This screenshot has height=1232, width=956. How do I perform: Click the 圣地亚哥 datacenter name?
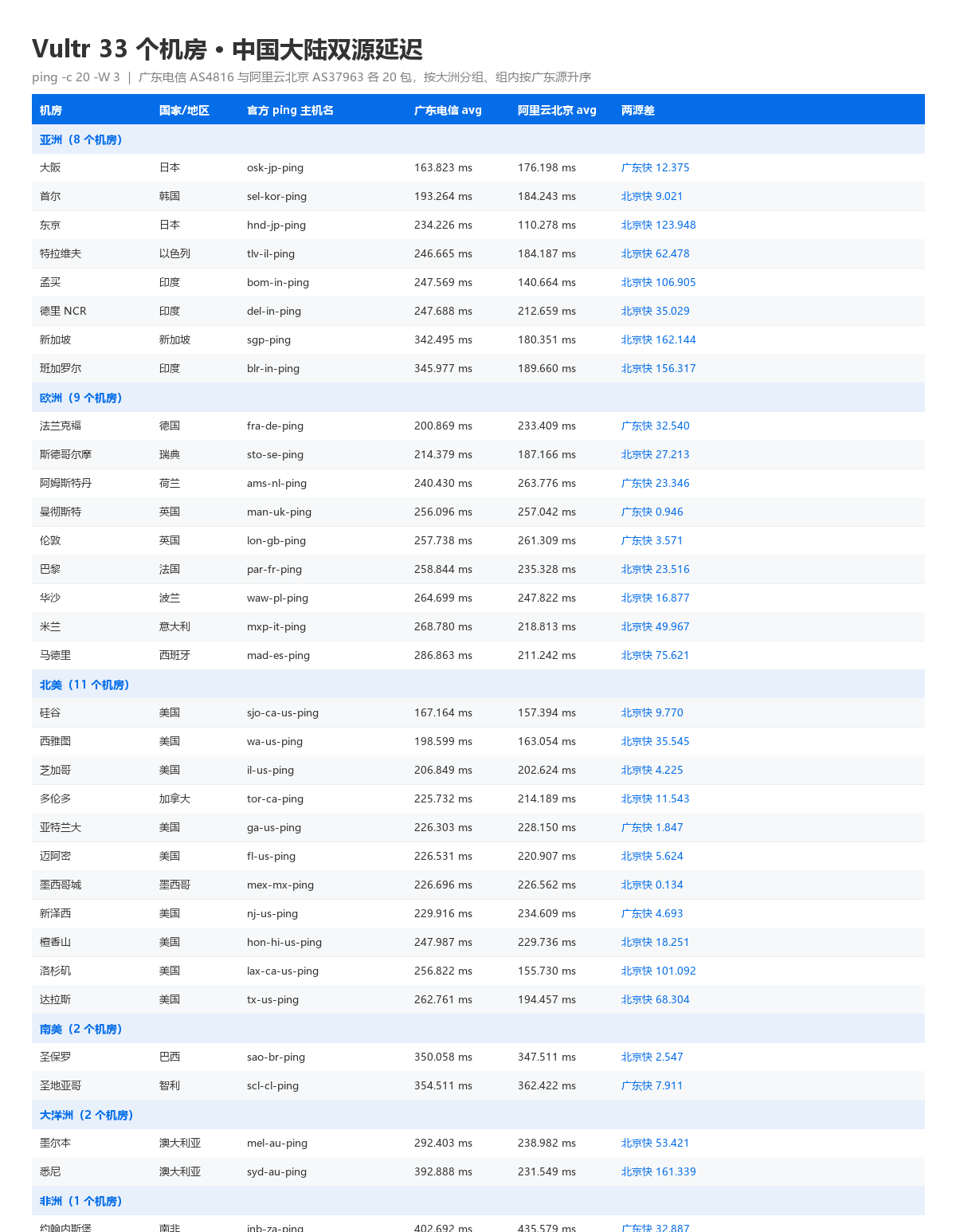click(x=61, y=1086)
